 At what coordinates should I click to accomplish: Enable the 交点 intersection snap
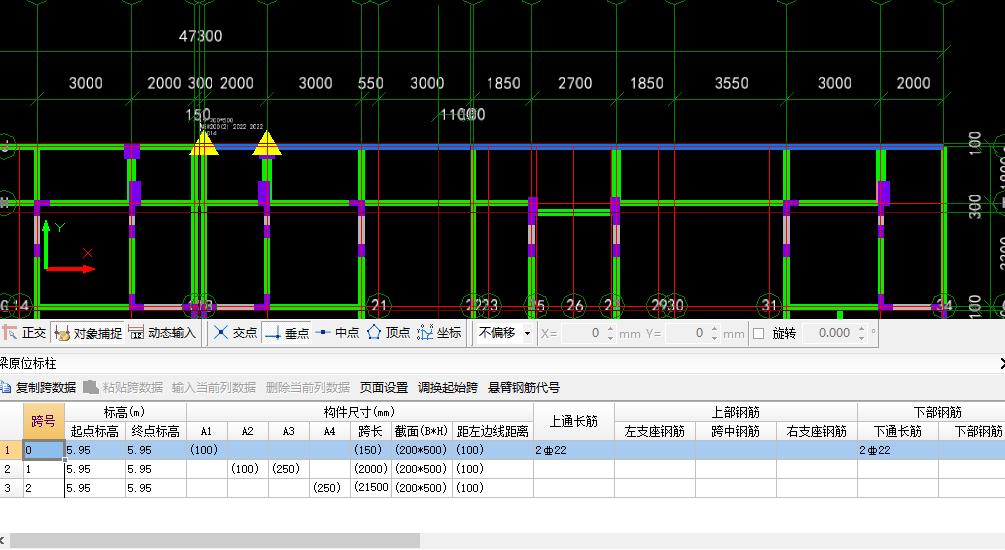click(235, 333)
